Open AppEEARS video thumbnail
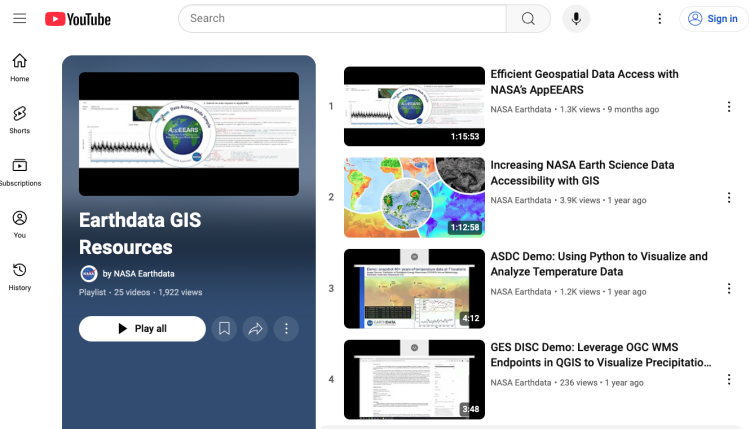 pyautogui.click(x=414, y=106)
